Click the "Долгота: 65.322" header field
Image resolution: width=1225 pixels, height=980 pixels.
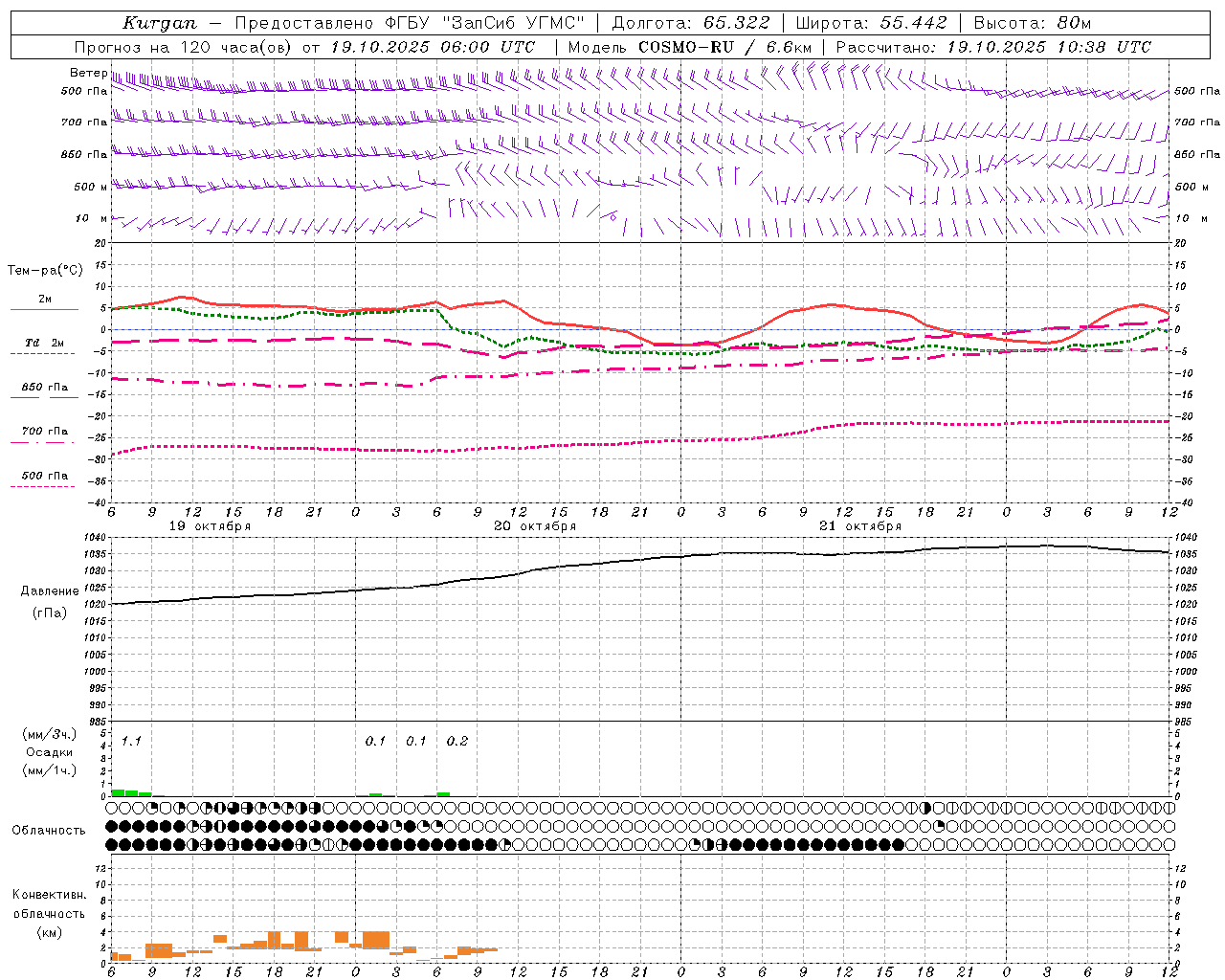[690, 23]
